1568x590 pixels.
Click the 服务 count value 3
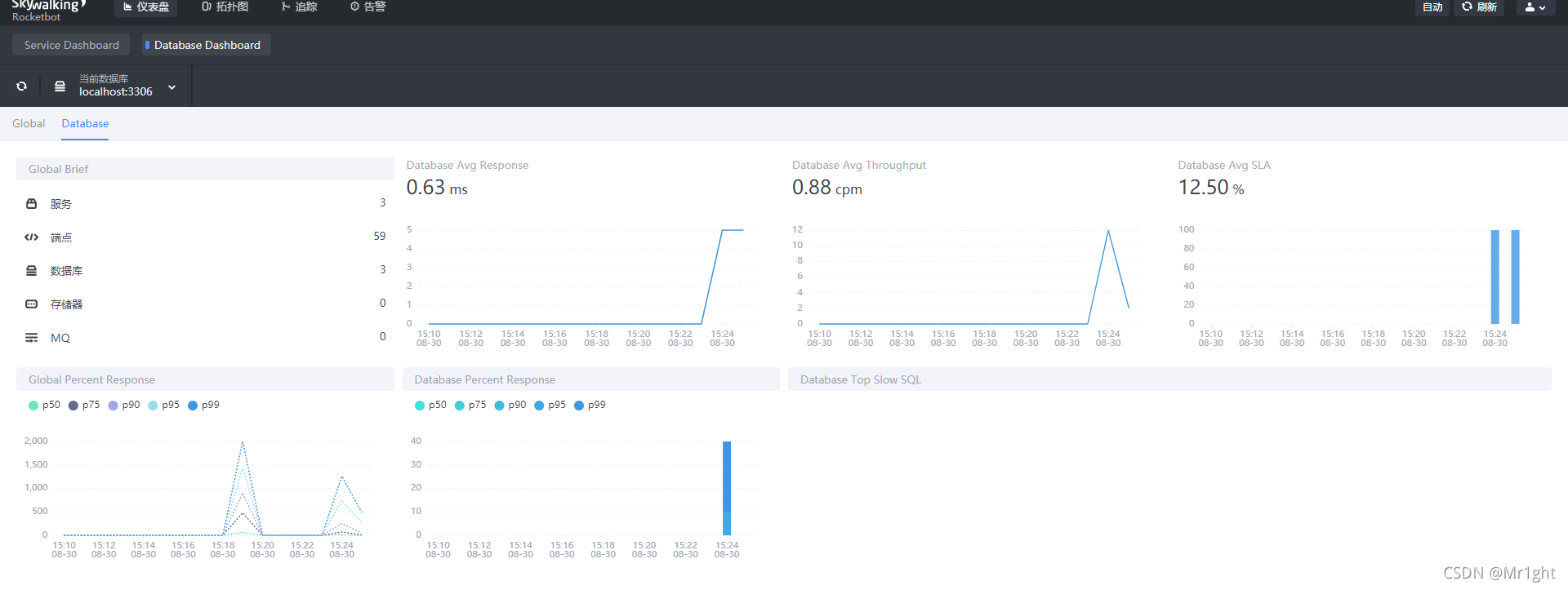click(x=382, y=202)
